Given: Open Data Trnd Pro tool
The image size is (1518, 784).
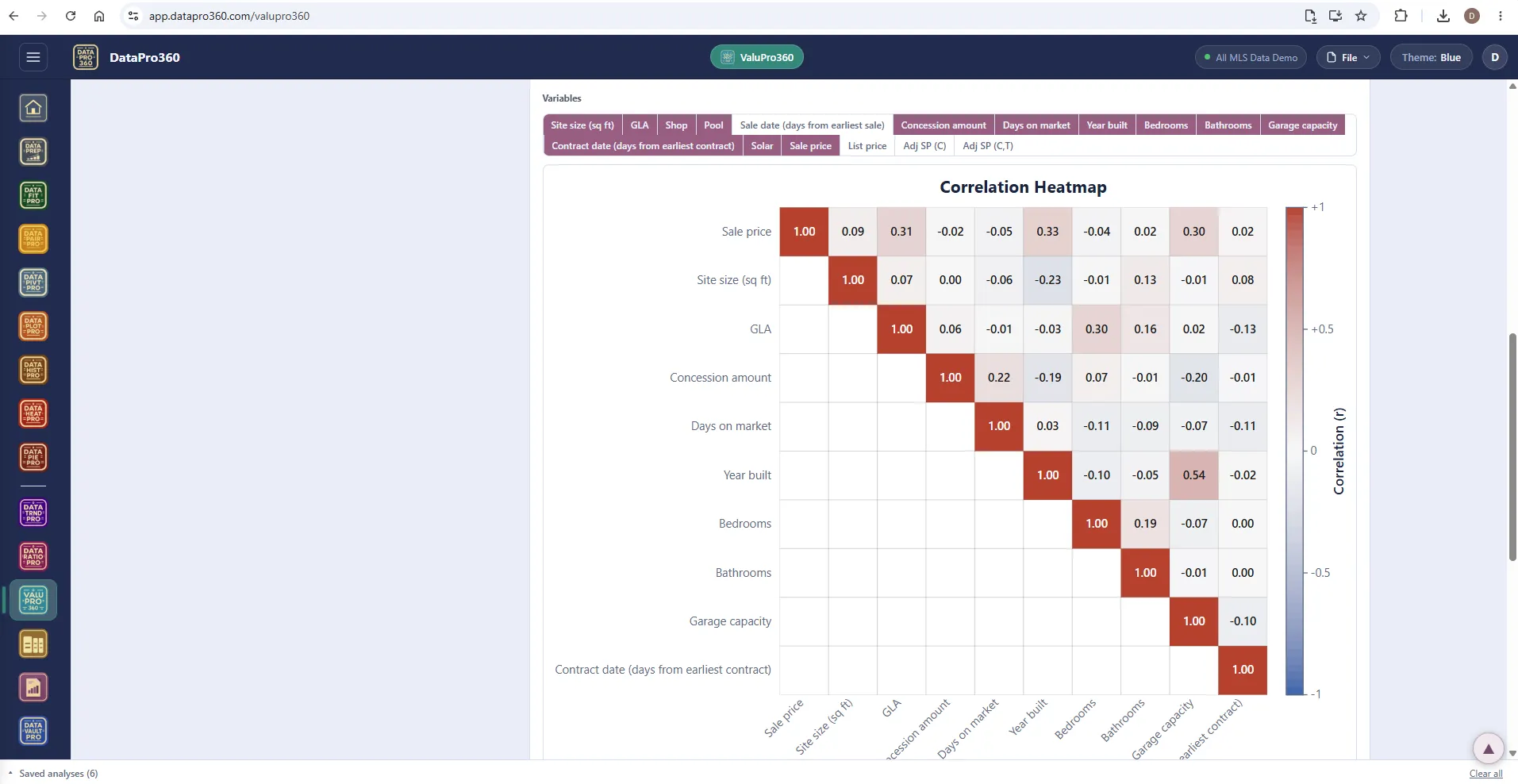Looking at the screenshot, I should [33, 513].
